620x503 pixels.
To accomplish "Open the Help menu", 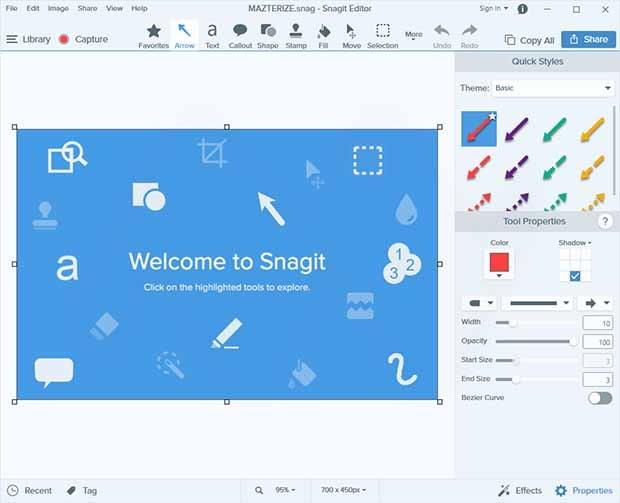I will 139,8.
